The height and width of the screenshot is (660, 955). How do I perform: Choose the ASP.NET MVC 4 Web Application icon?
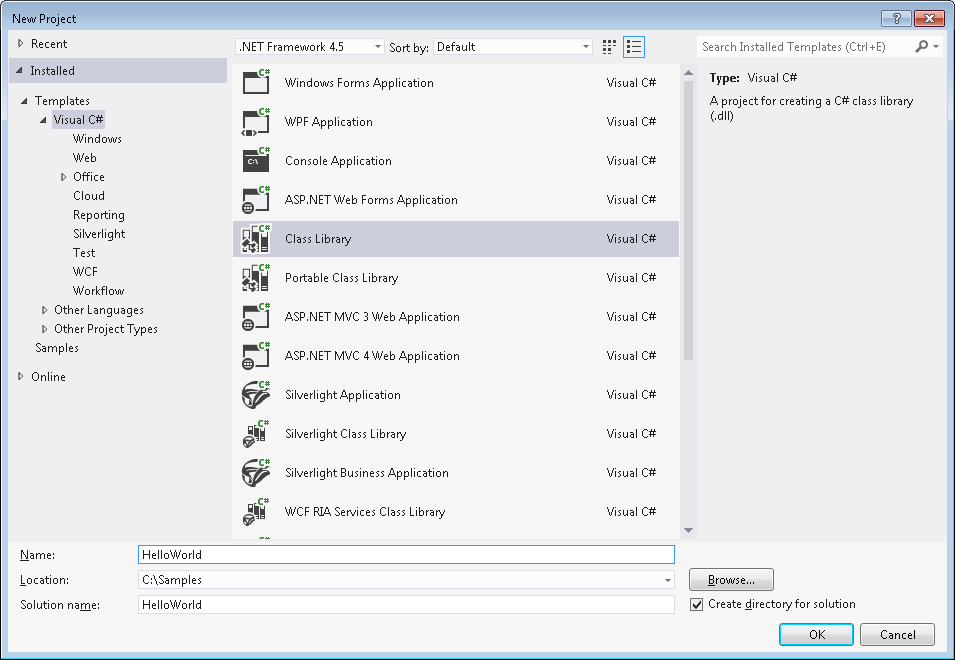[256, 356]
